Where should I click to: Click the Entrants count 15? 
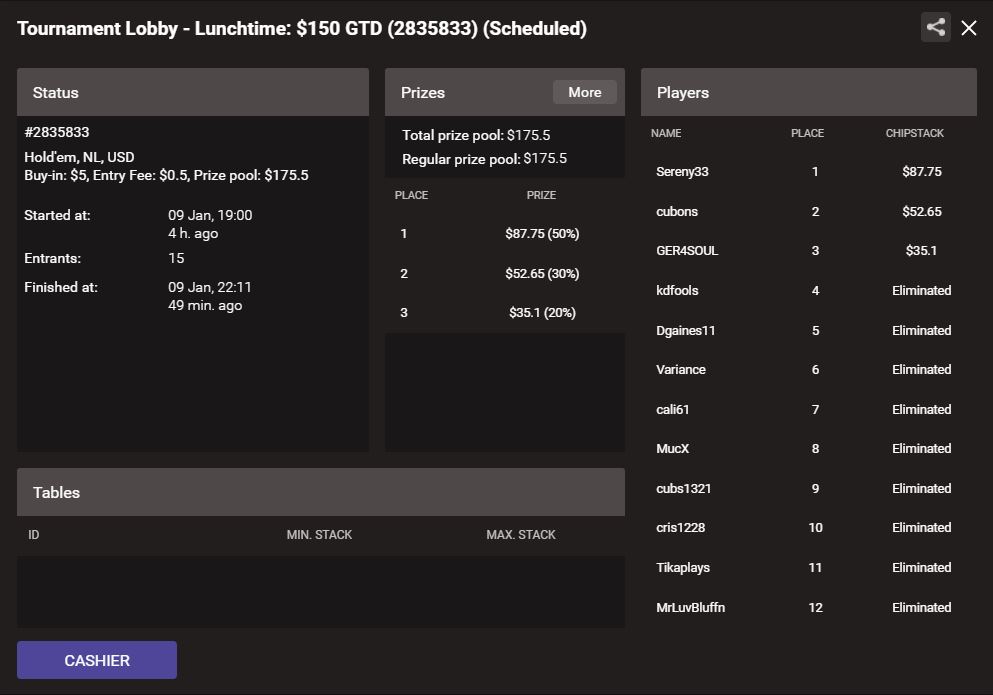tap(176, 258)
